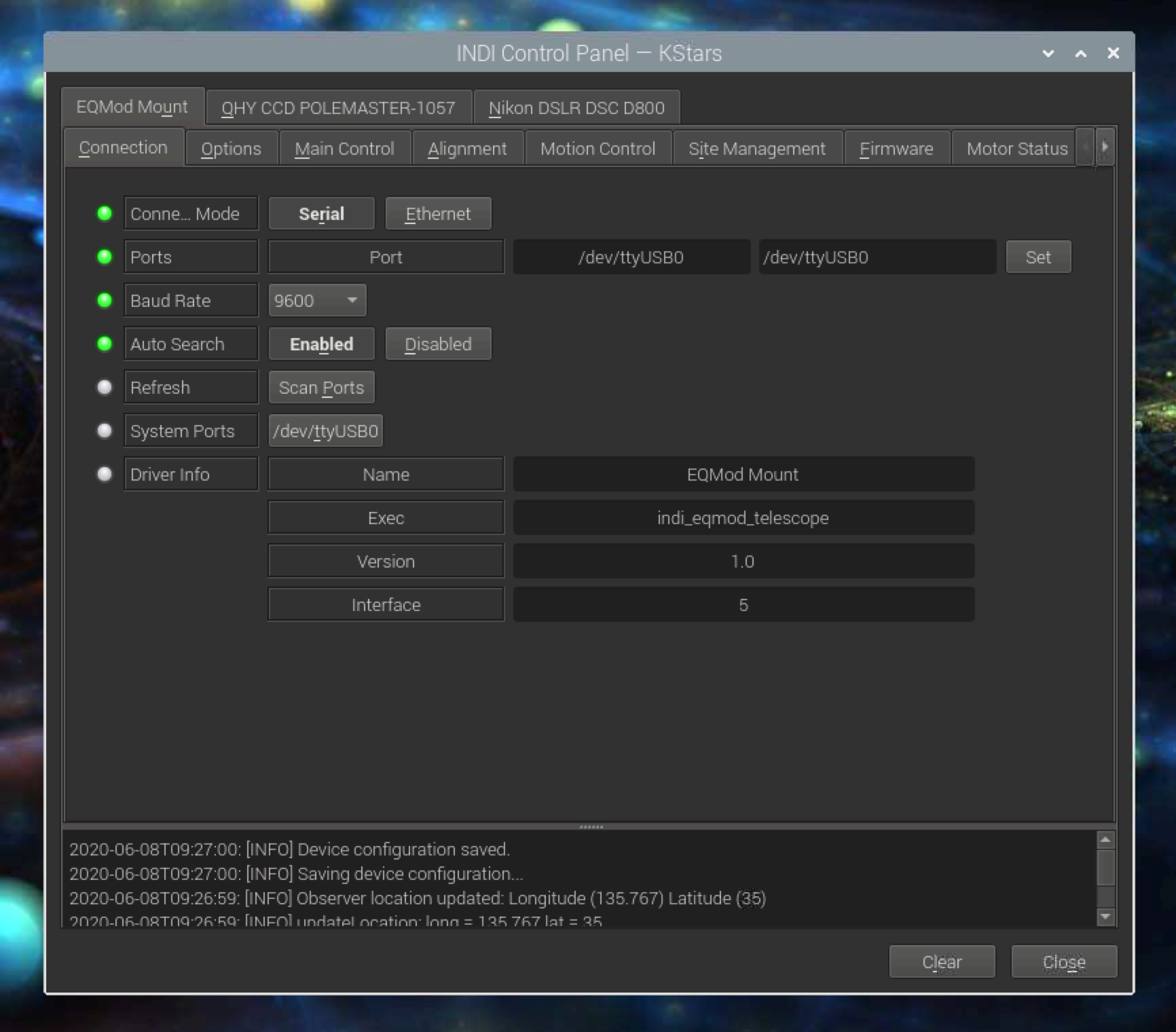The image size is (1176, 1032).
Task: Click the idle status light beside Refresh
Action: pos(105,387)
